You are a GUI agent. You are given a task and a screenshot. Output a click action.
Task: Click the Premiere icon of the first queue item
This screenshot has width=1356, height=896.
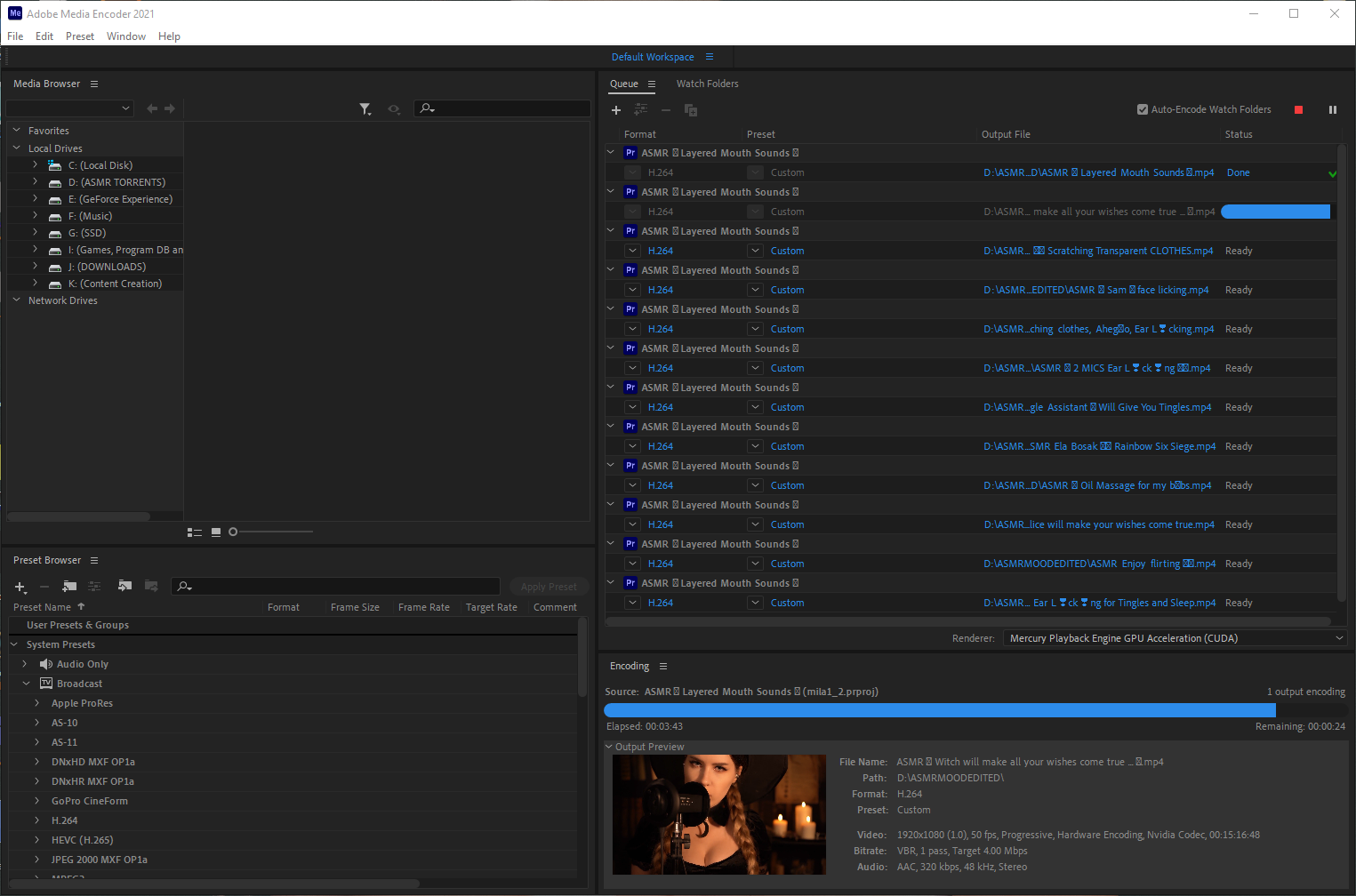coord(630,153)
